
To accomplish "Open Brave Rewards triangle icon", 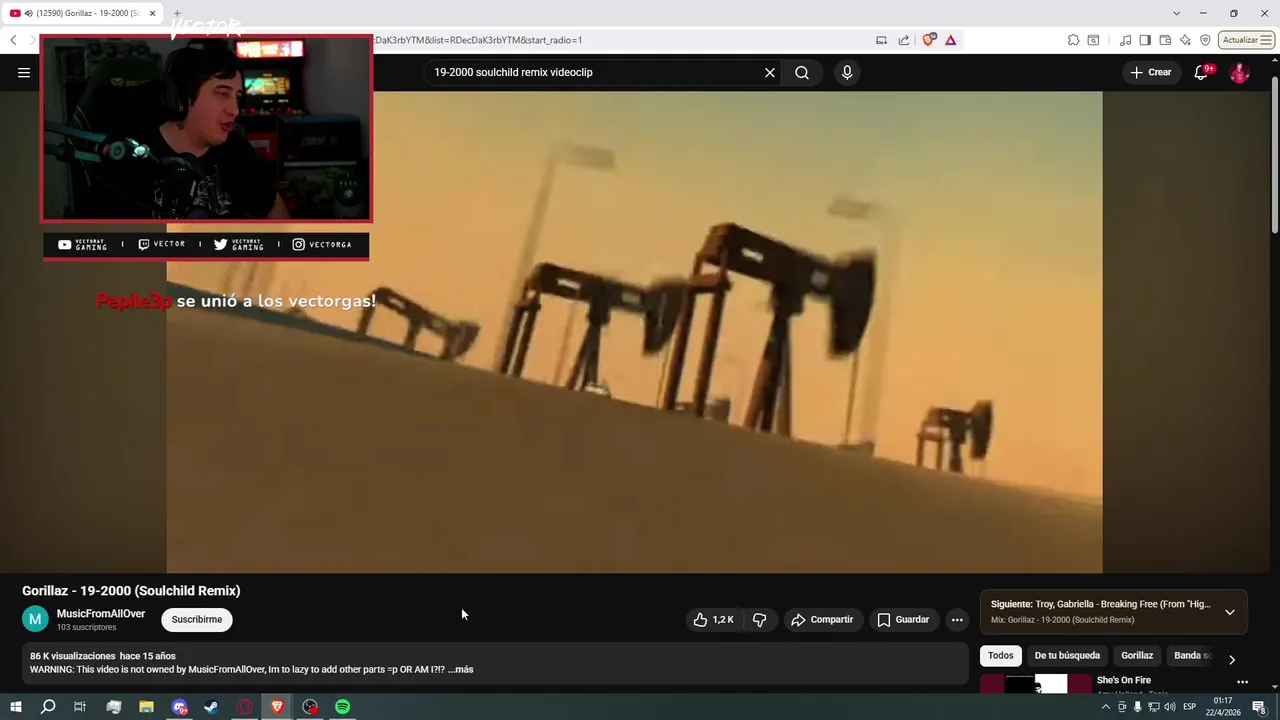I will click(950, 40).
